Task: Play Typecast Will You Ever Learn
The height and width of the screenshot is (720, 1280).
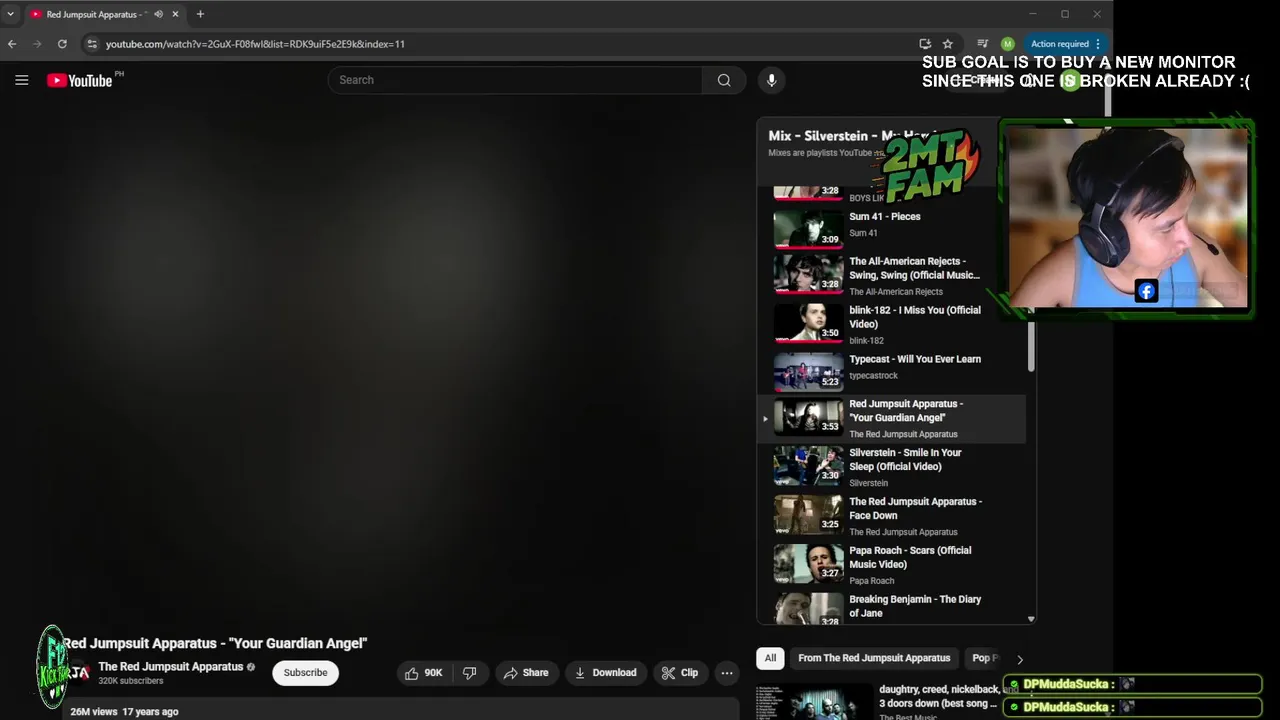Action: click(890, 370)
